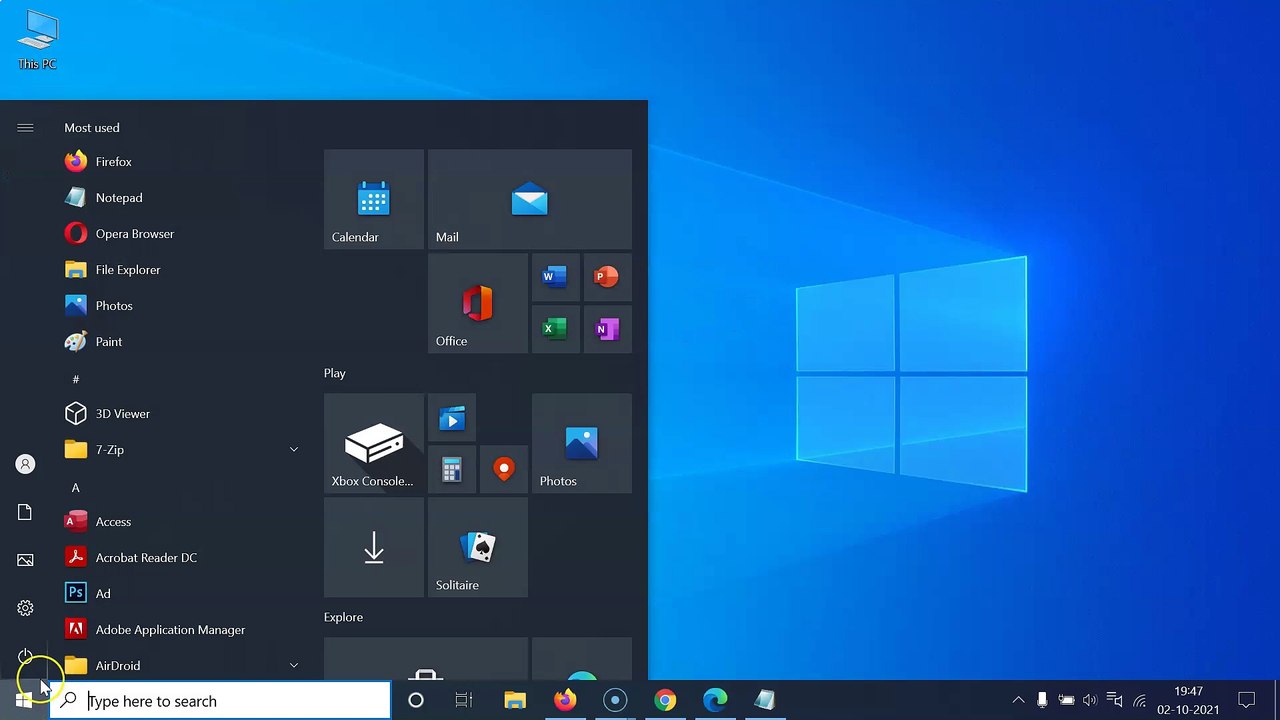Viewport: 1280px width, 720px height.
Task: Expand the Start menu hamburger navigation
Action: coord(25,128)
